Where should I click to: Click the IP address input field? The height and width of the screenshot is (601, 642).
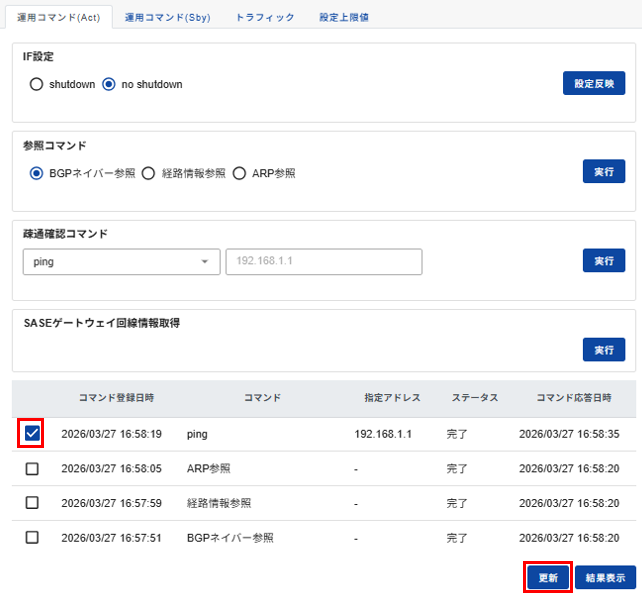(x=324, y=261)
